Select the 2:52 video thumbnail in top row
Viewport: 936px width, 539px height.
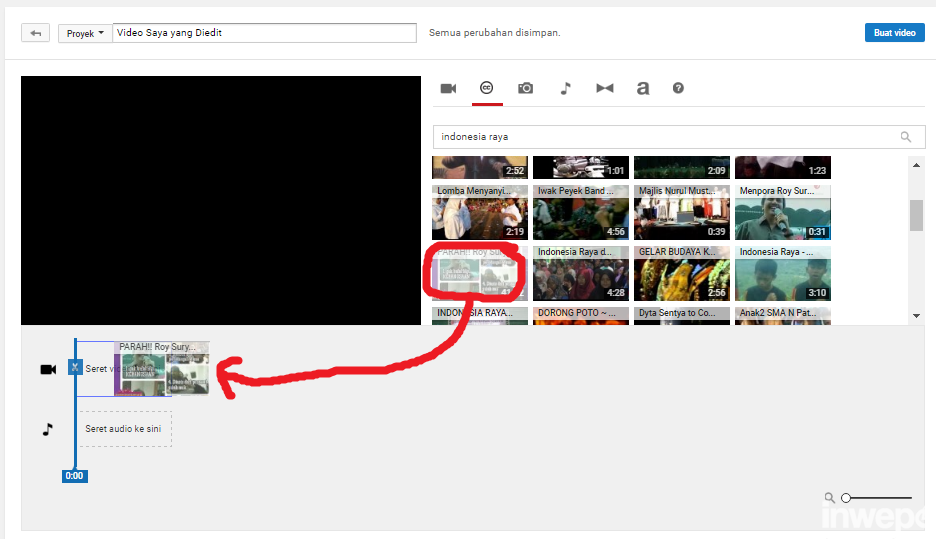(x=480, y=168)
